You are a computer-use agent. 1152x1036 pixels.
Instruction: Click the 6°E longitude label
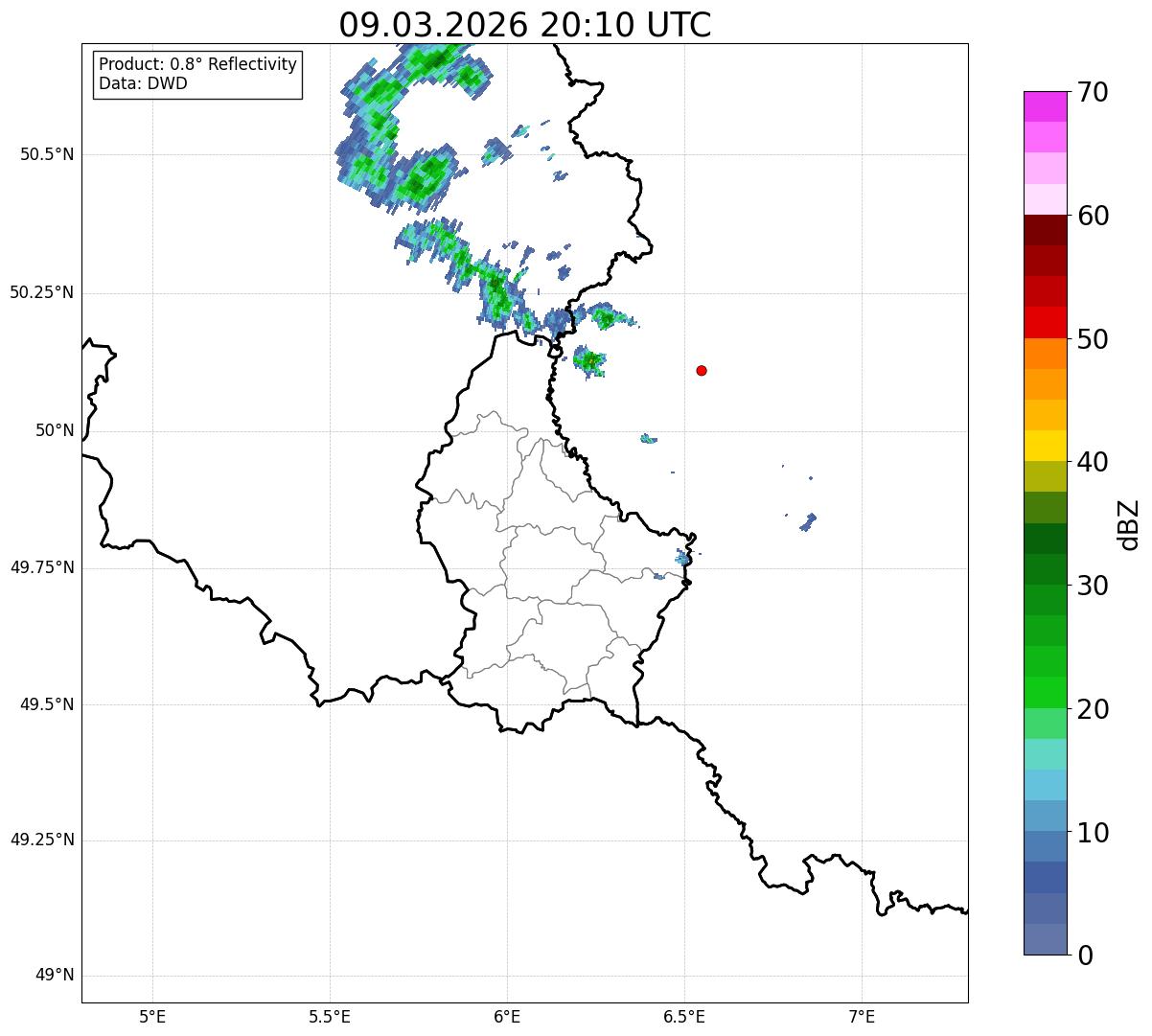point(507,1017)
